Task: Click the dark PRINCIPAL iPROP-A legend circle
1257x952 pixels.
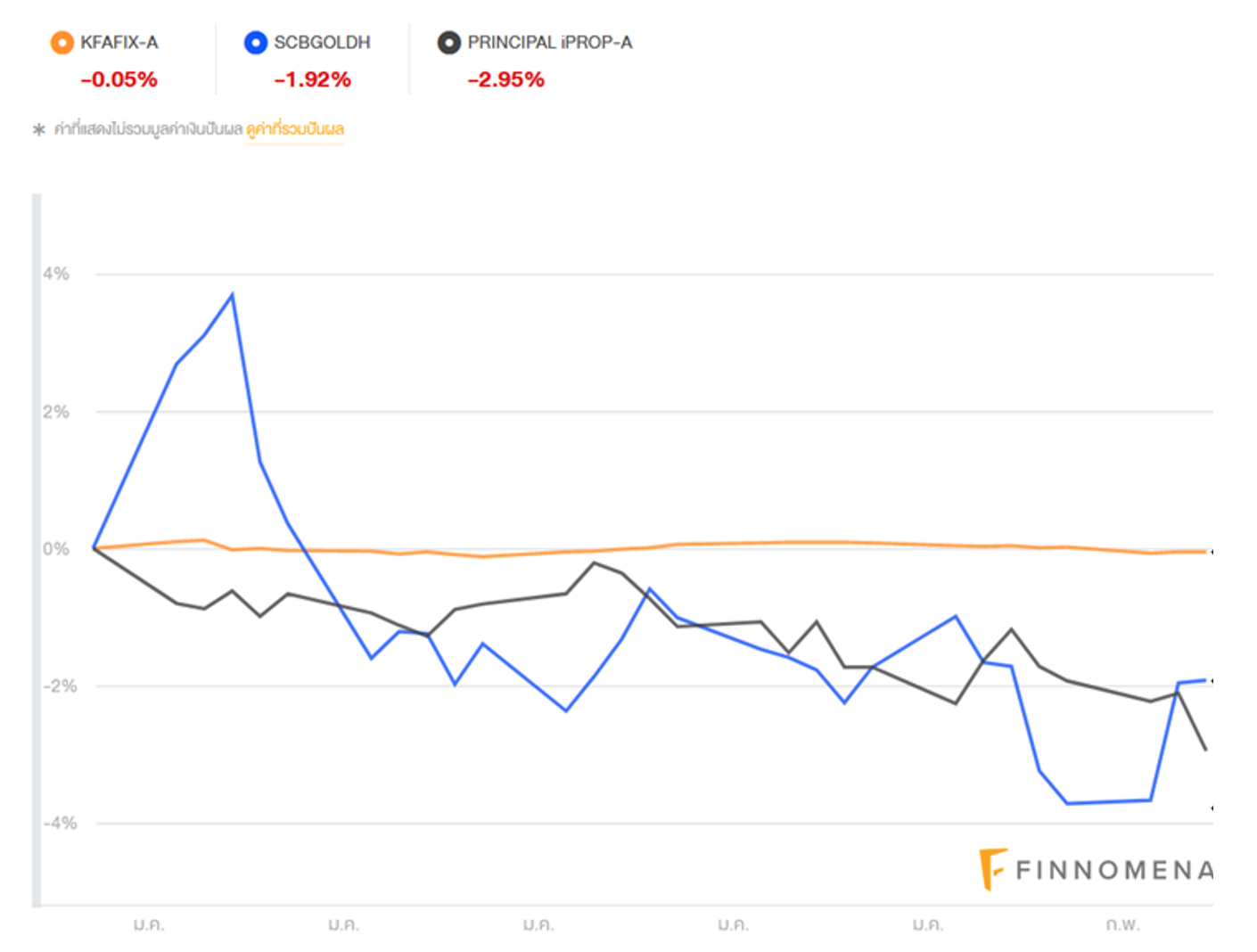Action: click(x=448, y=43)
